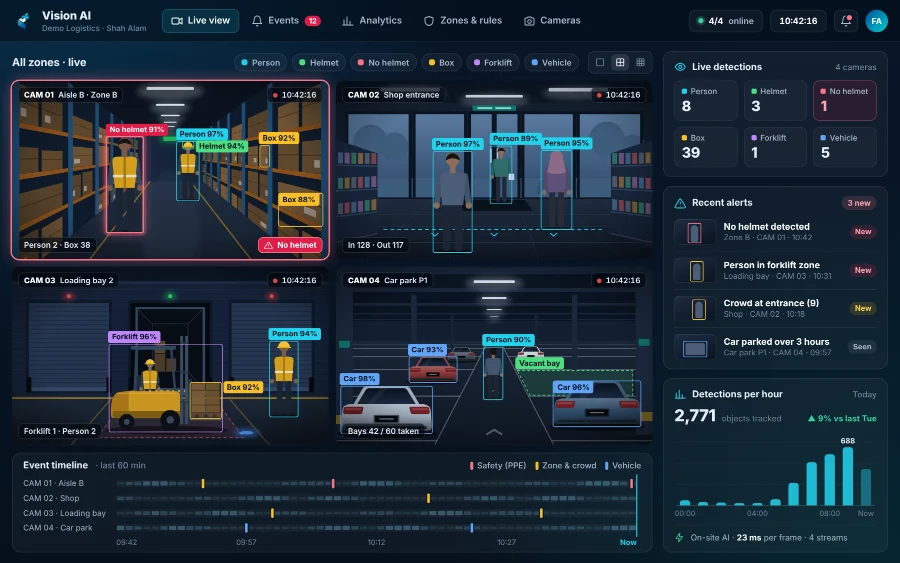
Task: Switch to the Analytics tab
Action: [x=372, y=21]
